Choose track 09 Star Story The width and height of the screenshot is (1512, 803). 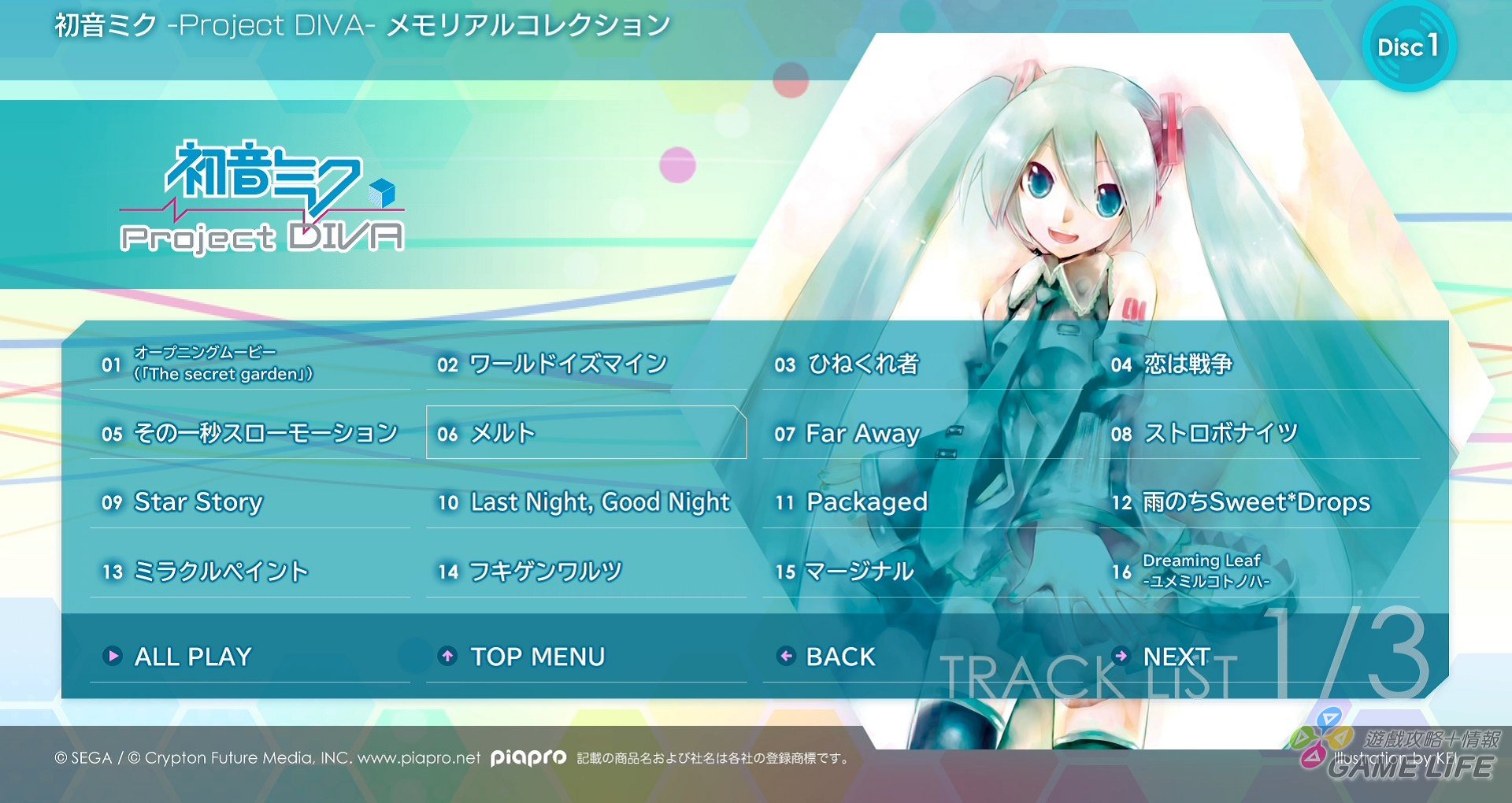pyautogui.click(x=250, y=502)
